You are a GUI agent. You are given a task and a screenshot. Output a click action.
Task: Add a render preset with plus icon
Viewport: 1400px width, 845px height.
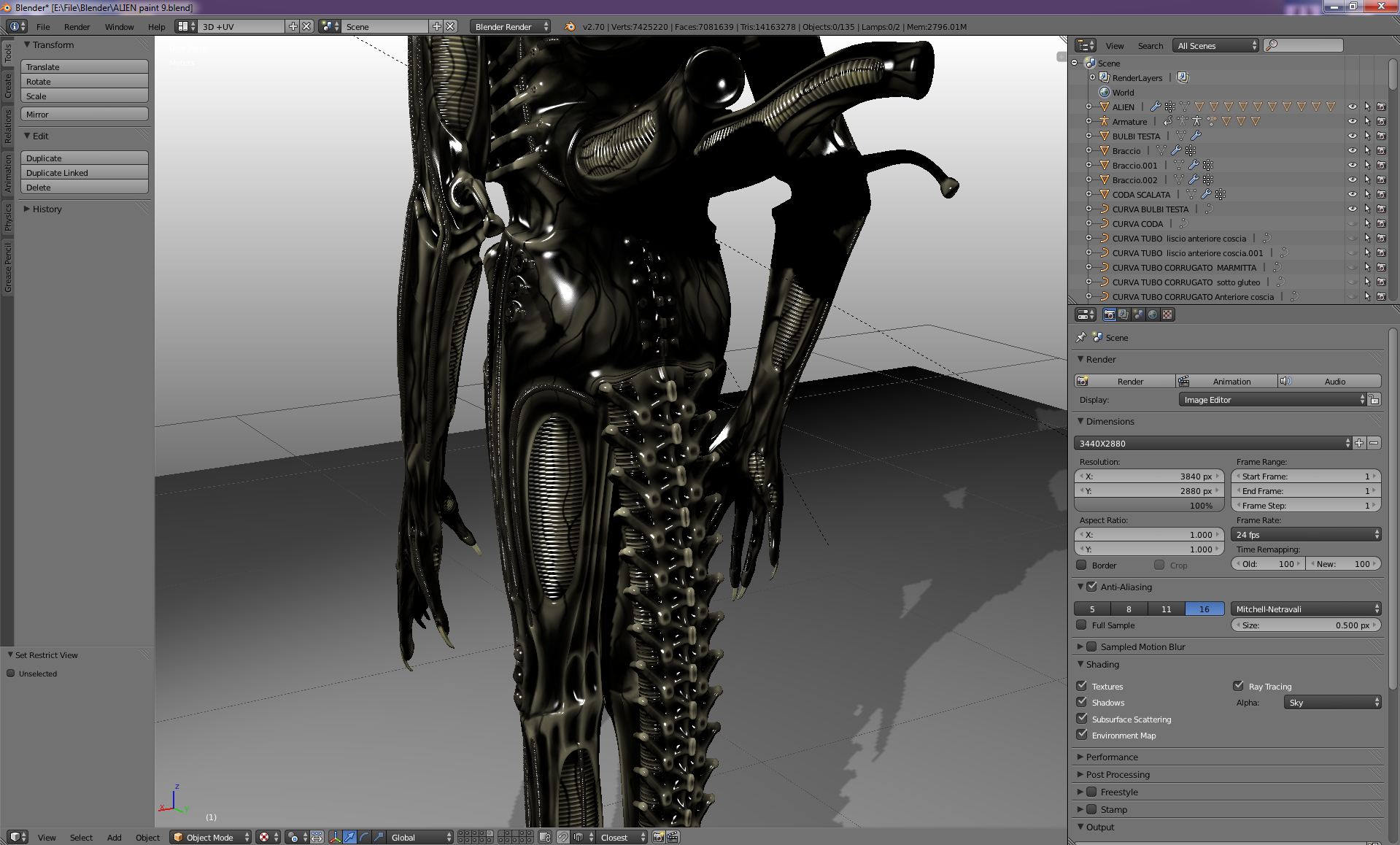tap(1359, 443)
